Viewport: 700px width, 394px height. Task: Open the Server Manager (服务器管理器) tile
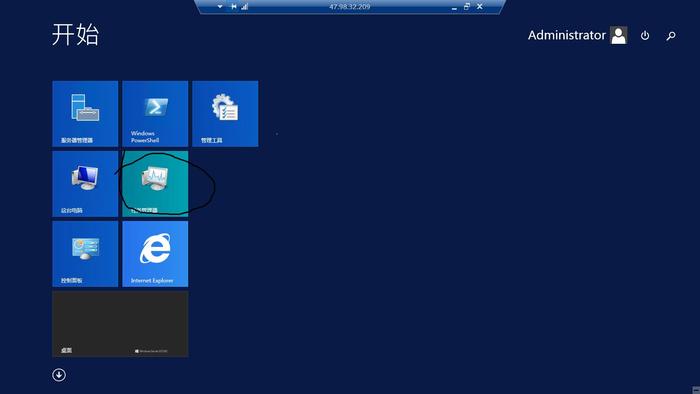85,114
